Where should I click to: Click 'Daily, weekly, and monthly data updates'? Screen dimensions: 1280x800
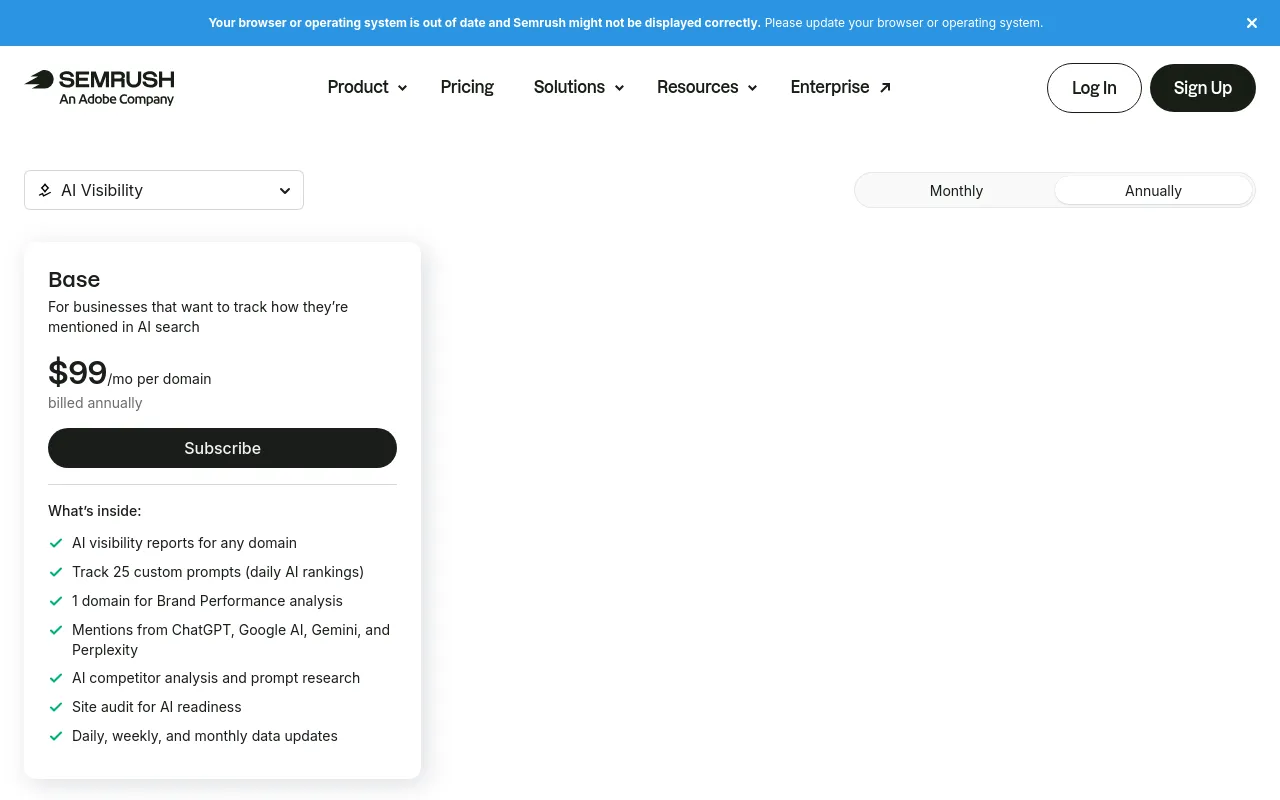click(205, 736)
